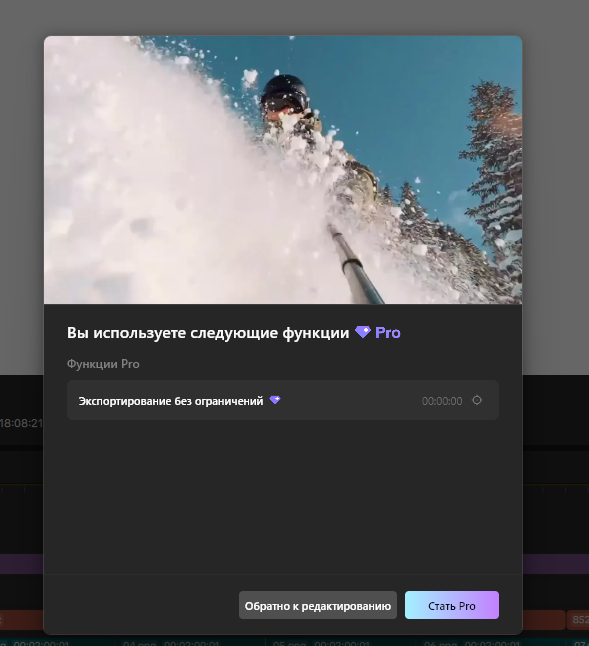Click the Вы используете следующие функции heading
Image resolution: width=589 pixels, height=646 pixels.
tap(208, 332)
